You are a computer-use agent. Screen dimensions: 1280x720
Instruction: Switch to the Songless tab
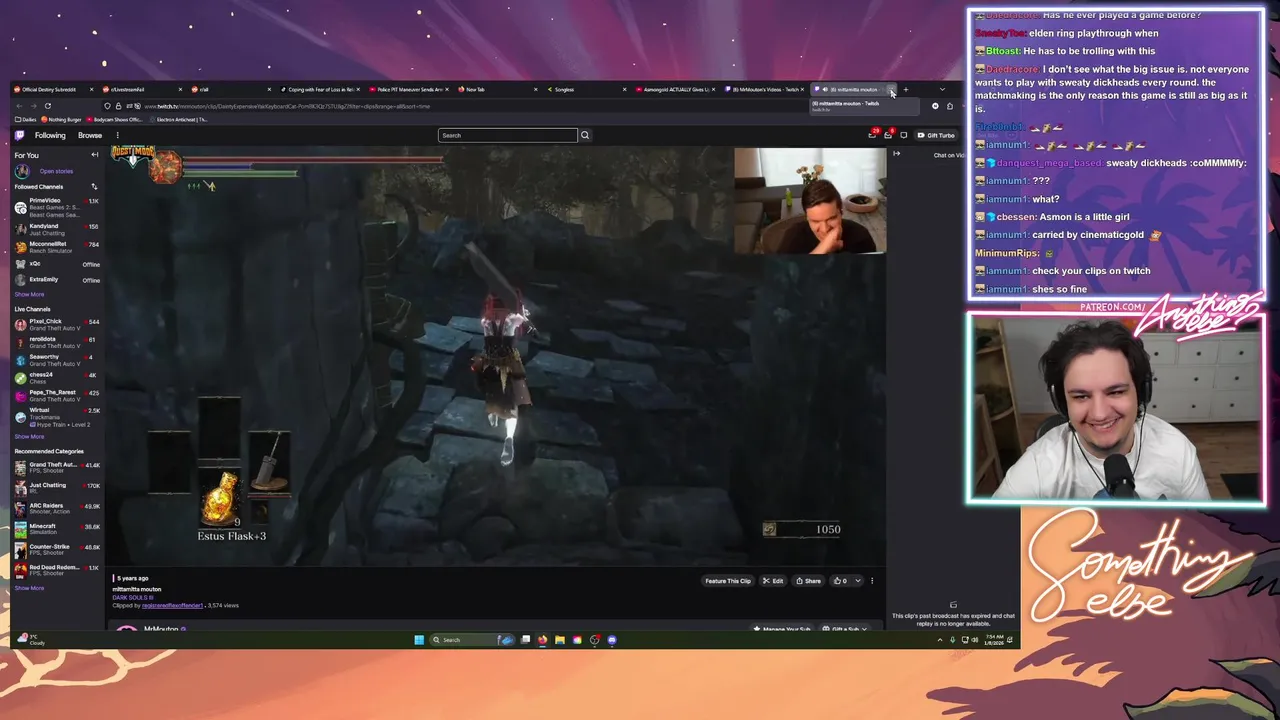click(588, 89)
